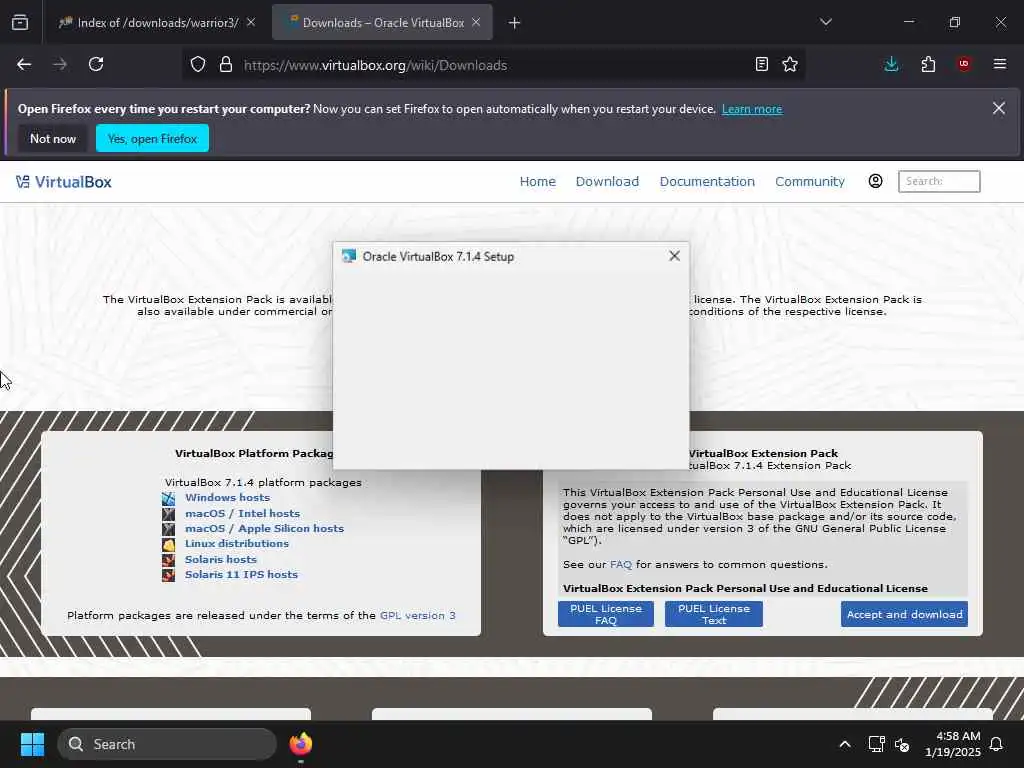Open the Documentation menu item
This screenshot has height=768, width=1024.
coord(707,182)
